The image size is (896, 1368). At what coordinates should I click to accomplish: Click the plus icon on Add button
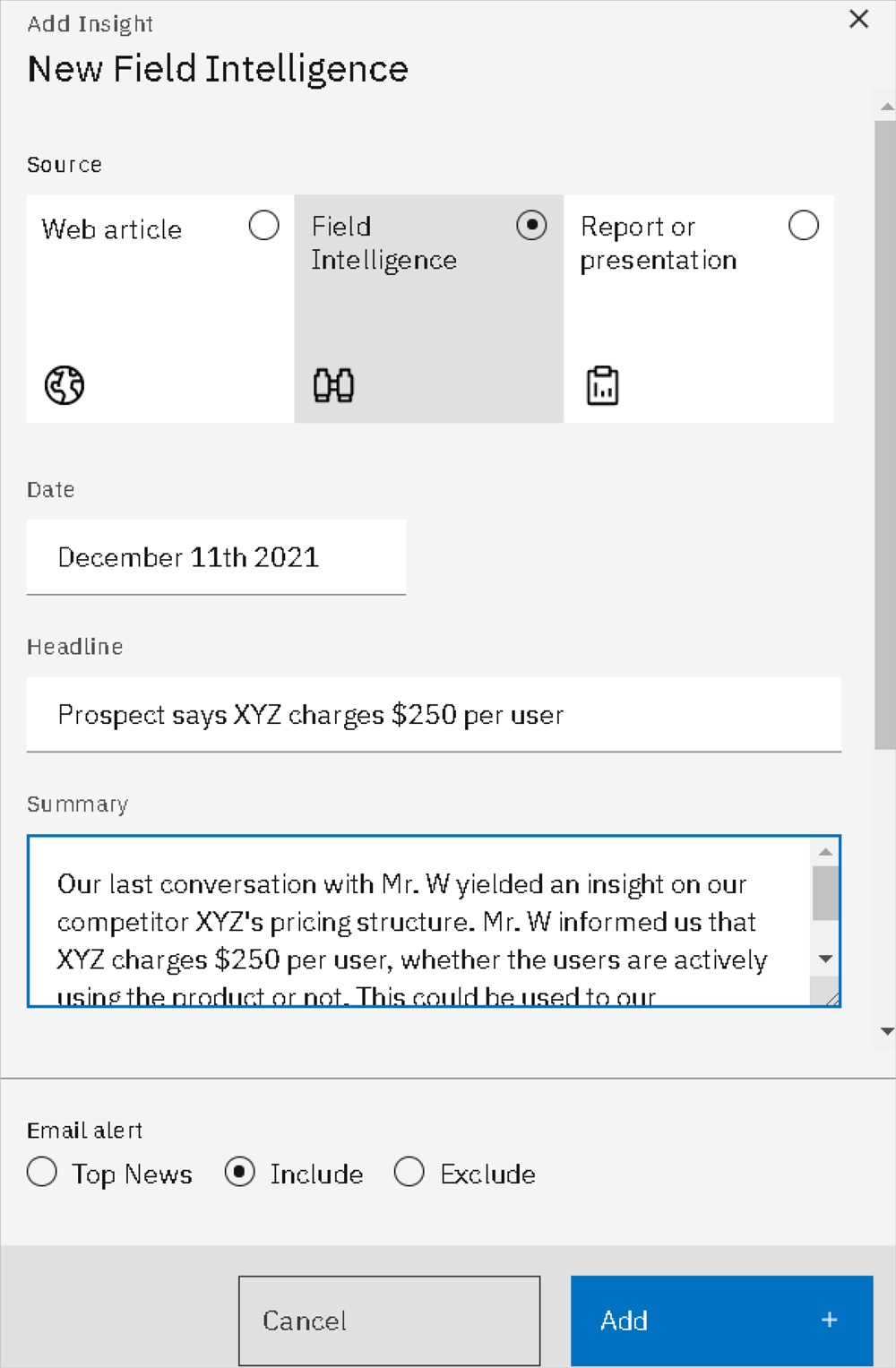[830, 1320]
